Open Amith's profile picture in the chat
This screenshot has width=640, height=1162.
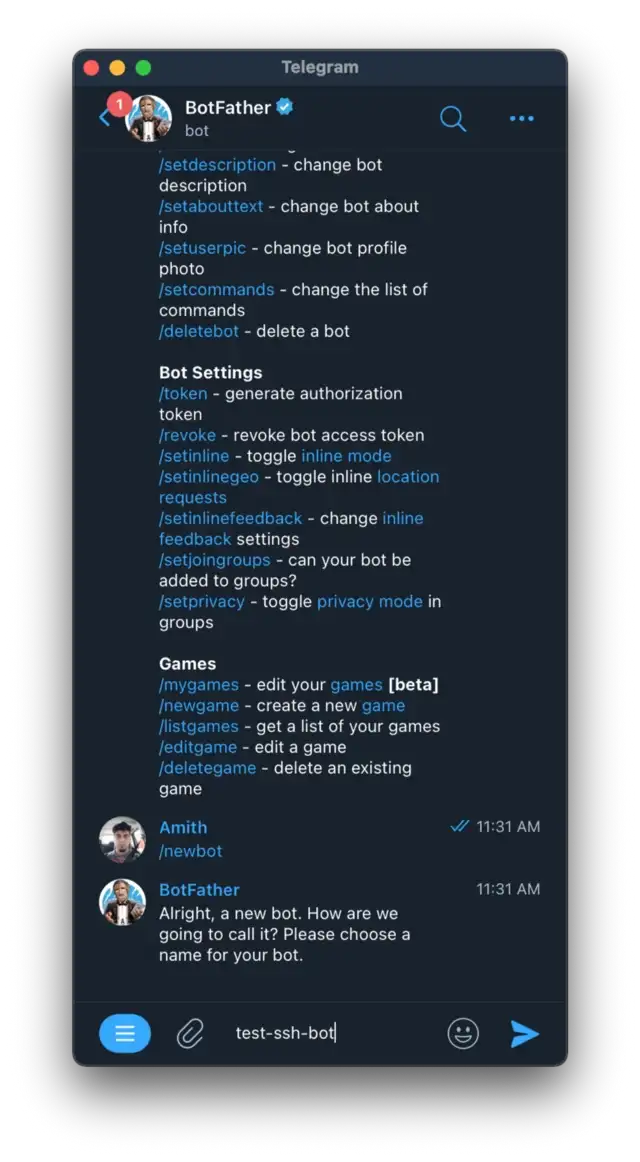click(x=123, y=840)
